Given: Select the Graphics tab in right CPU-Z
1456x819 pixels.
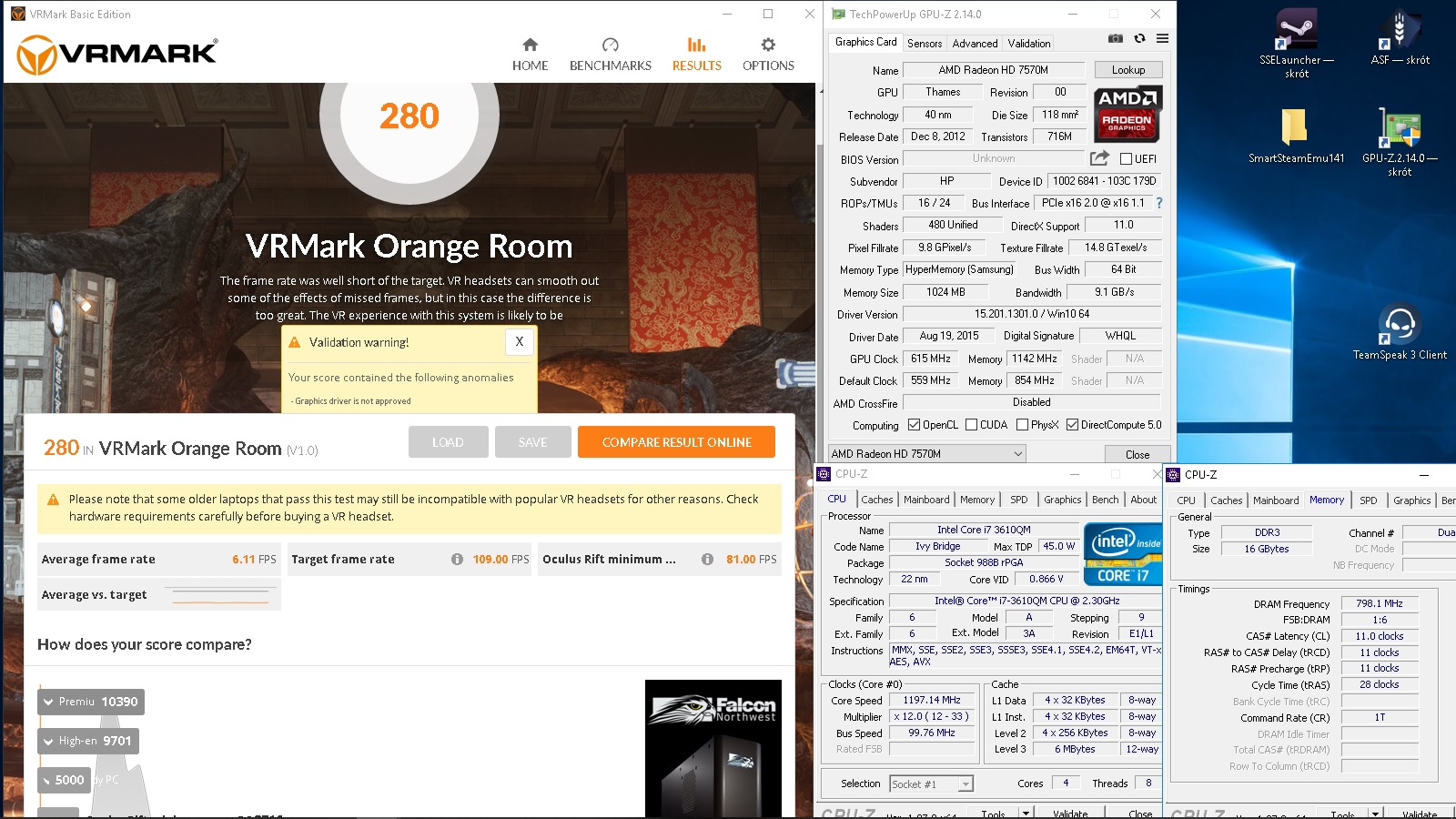Looking at the screenshot, I should (1411, 500).
